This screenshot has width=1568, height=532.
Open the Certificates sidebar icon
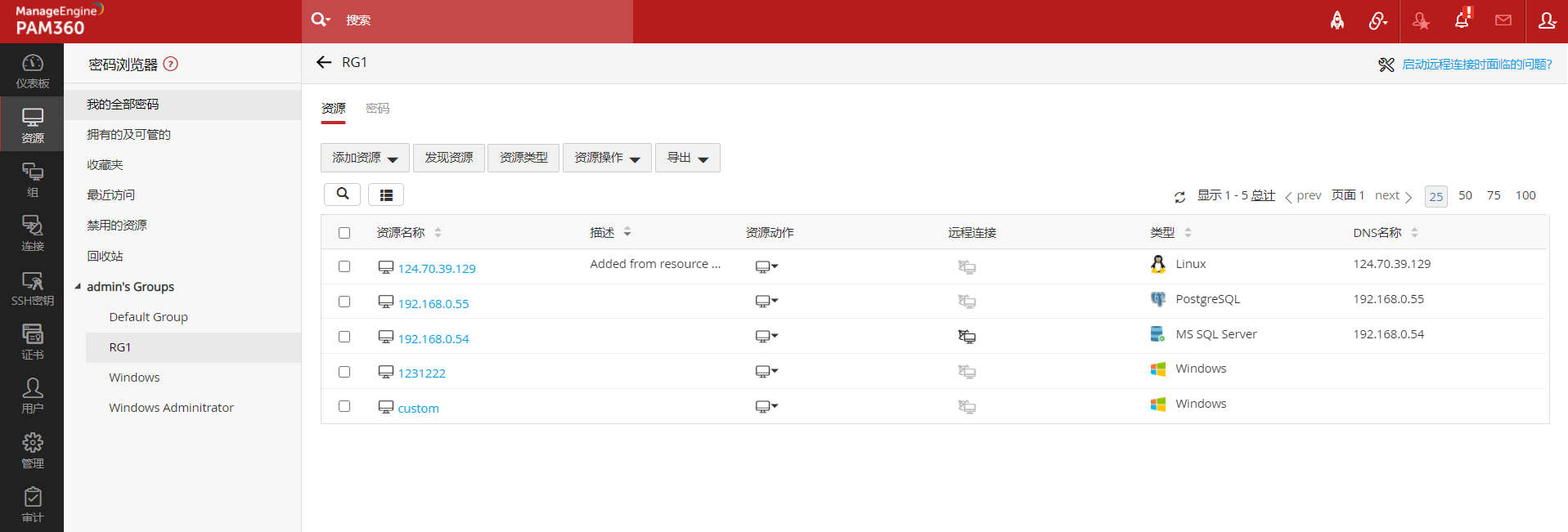point(32,342)
